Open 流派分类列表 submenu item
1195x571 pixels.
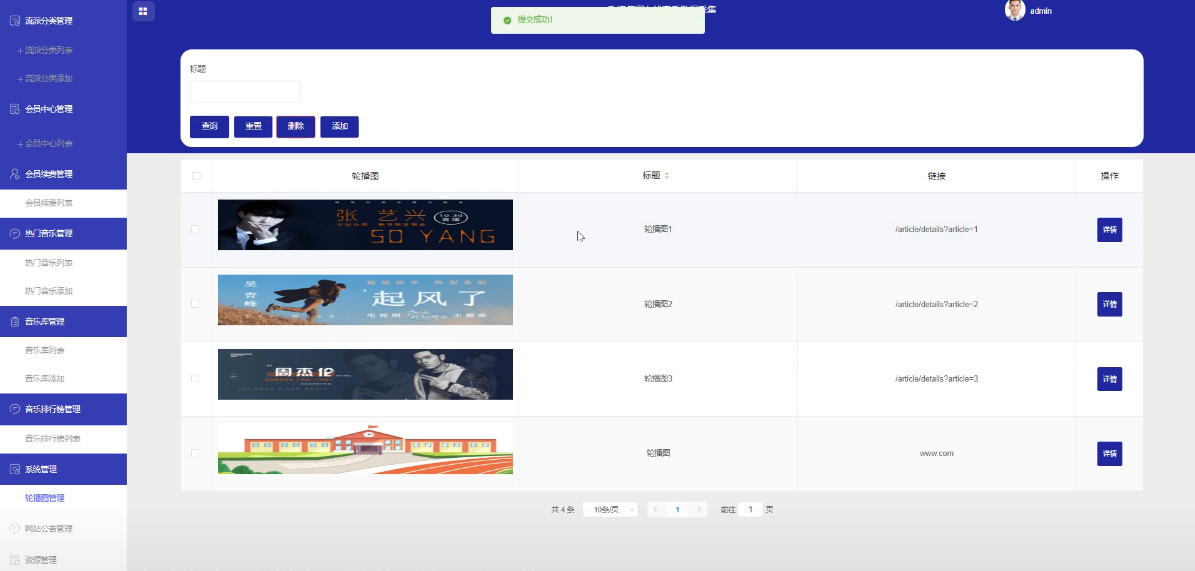pos(49,50)
